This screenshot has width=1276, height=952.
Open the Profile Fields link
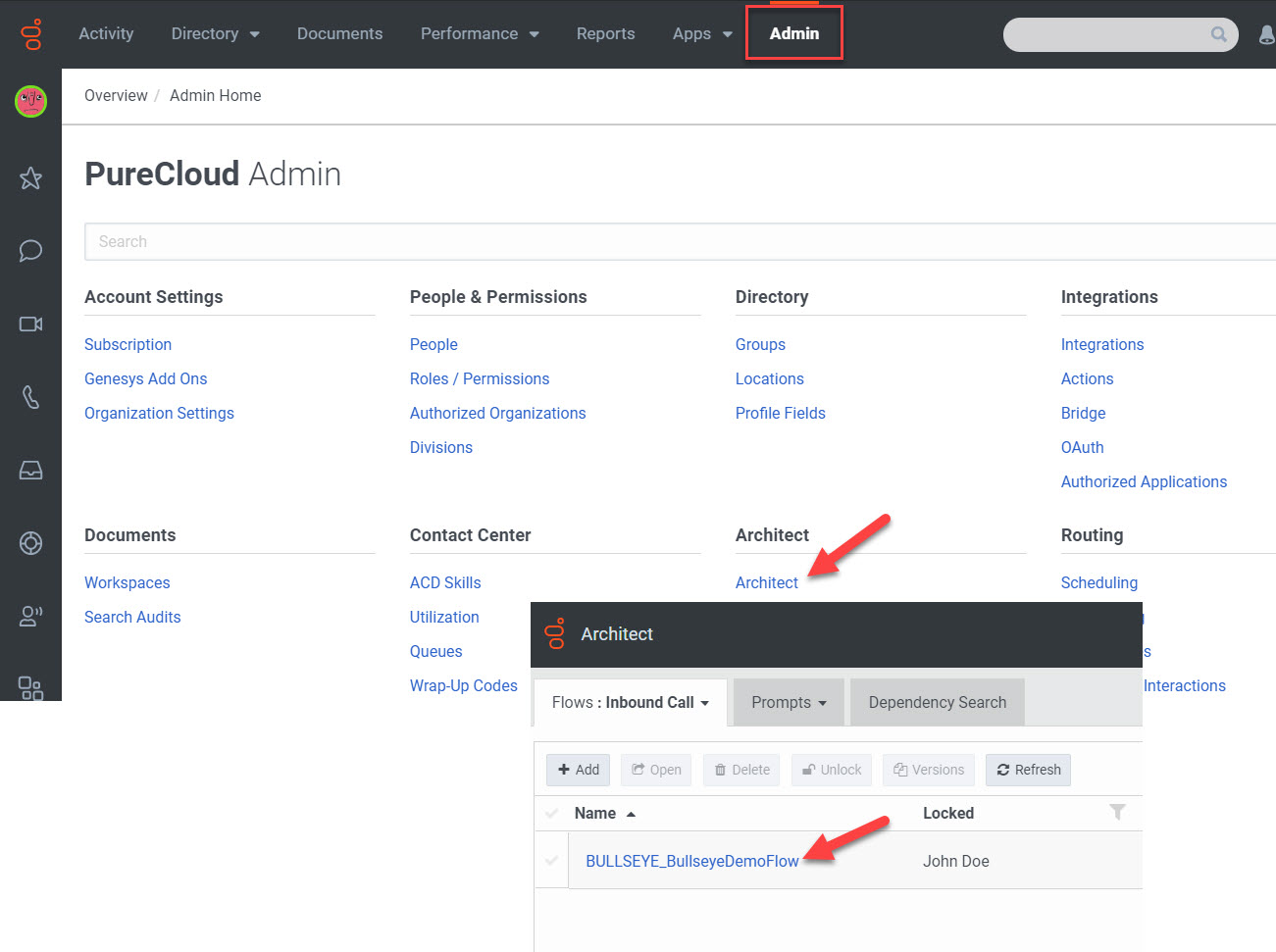pos(781,413)
